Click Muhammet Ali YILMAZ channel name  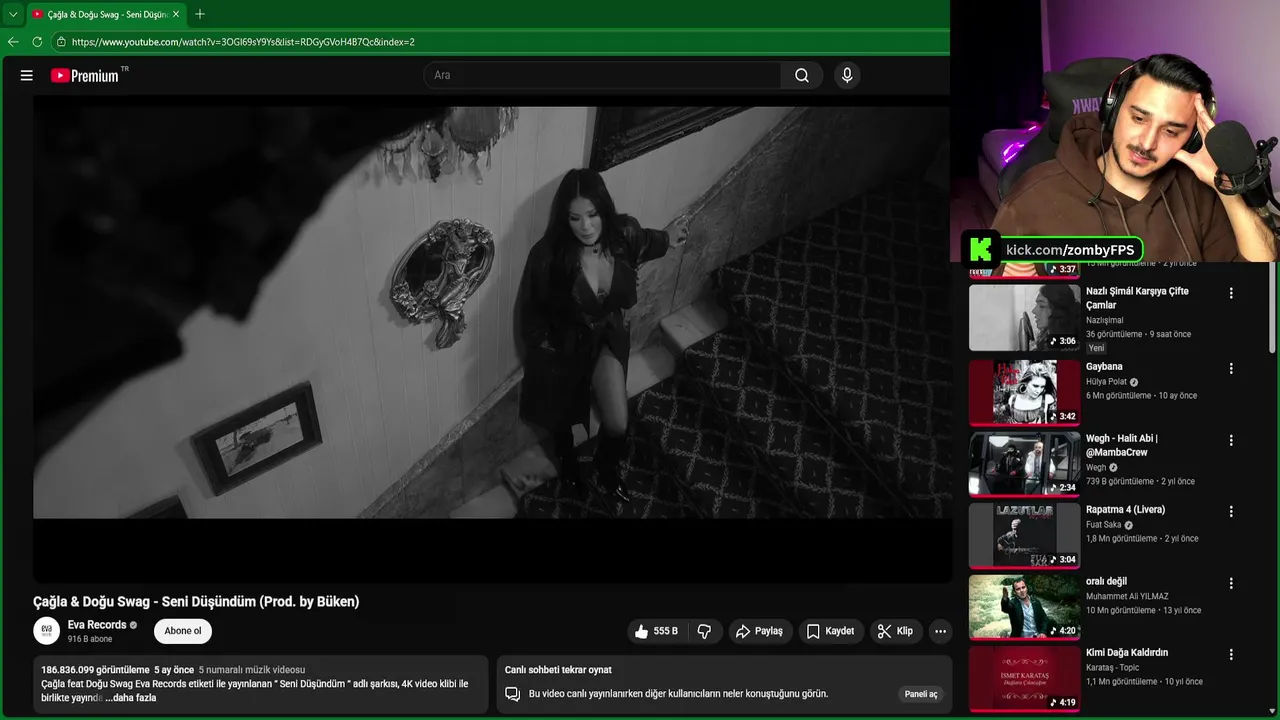point(1127,597)
